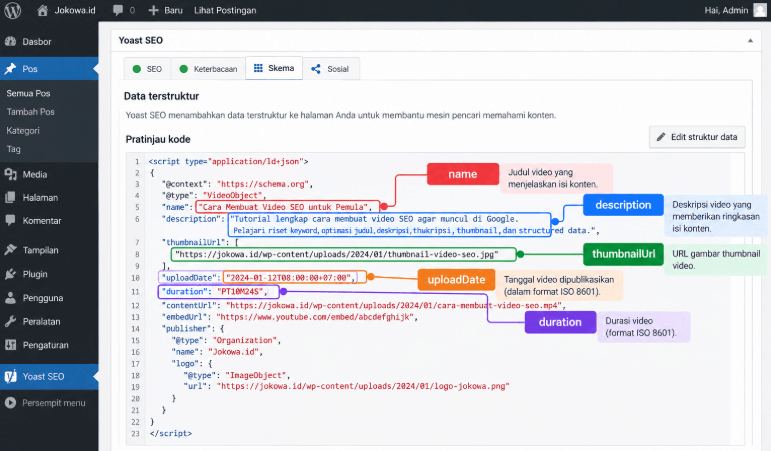Switch to the SEO tab
Screen dimensions: 771x451
[x=148, y=68]
